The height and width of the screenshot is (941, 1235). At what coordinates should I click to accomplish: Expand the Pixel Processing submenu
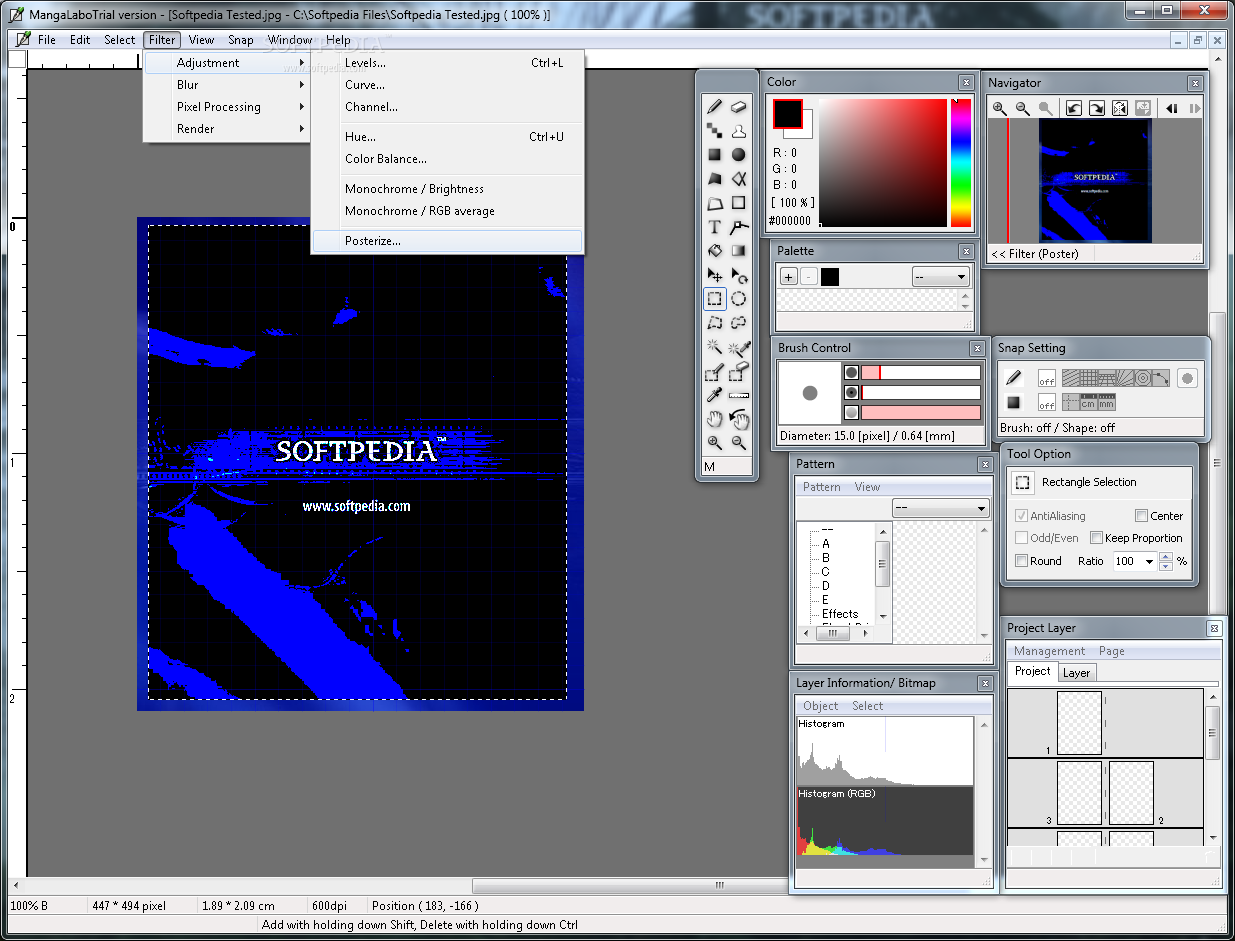(x=228, y=107)
